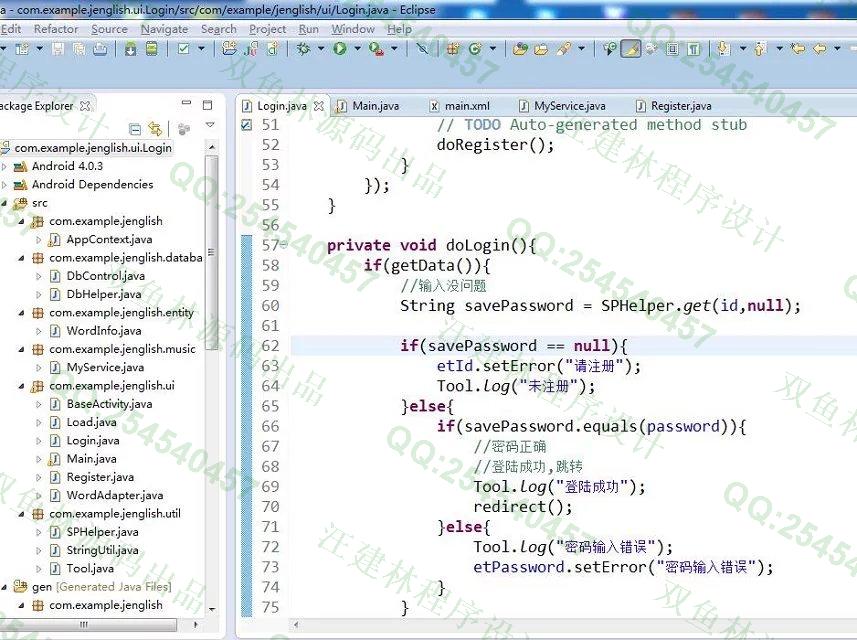
Task: Toggle the code fold marker at line 57
Action: click(x=283, y=245)
